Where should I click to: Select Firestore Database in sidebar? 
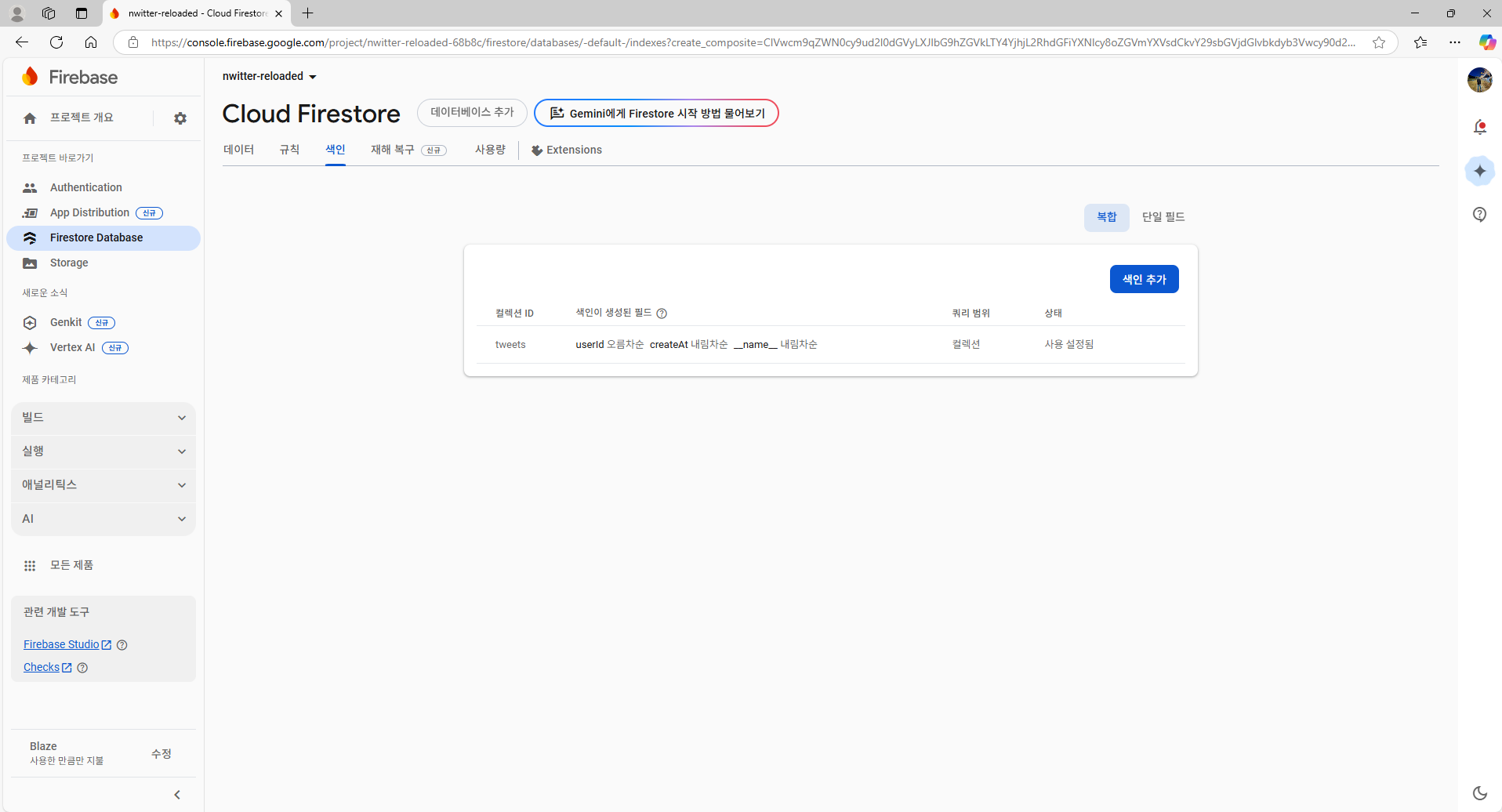pyautogui.click(x=103, y=237)
